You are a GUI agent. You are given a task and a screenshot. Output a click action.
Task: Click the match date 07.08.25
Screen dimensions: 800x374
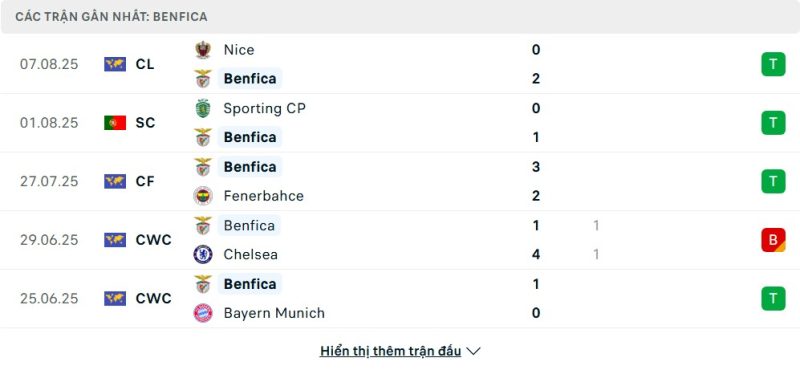point(49,64)
